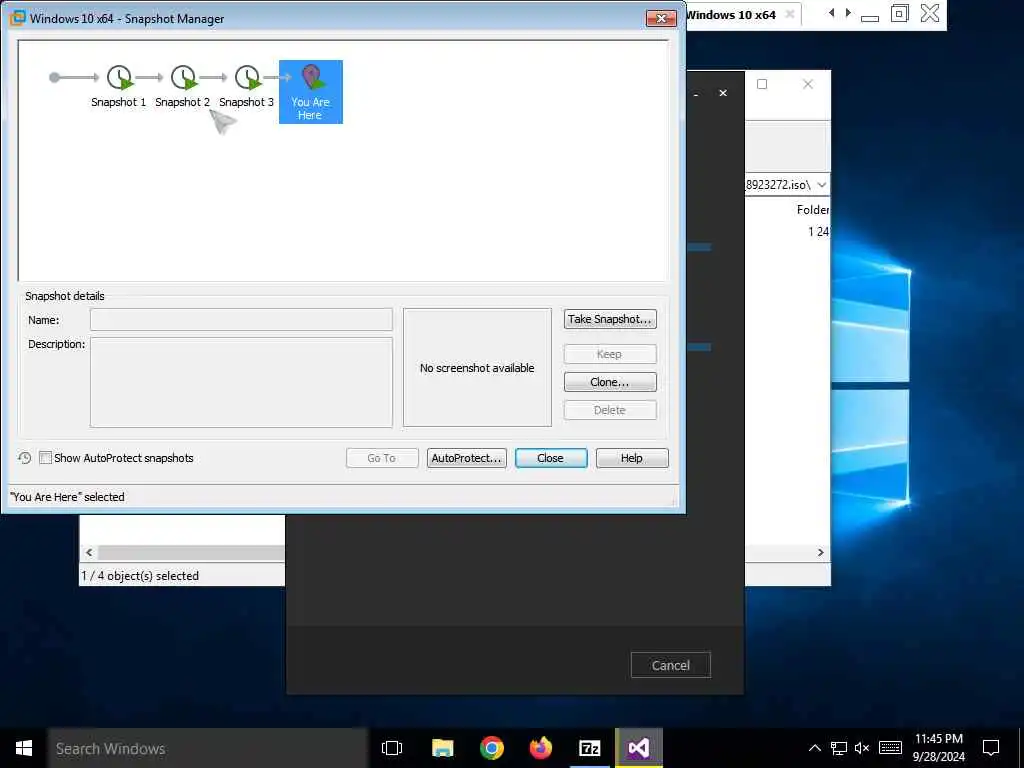Screen dimensions: 1024x768
Task: Expand the 7-Zip path dropdown
Action: pos(822,185)
